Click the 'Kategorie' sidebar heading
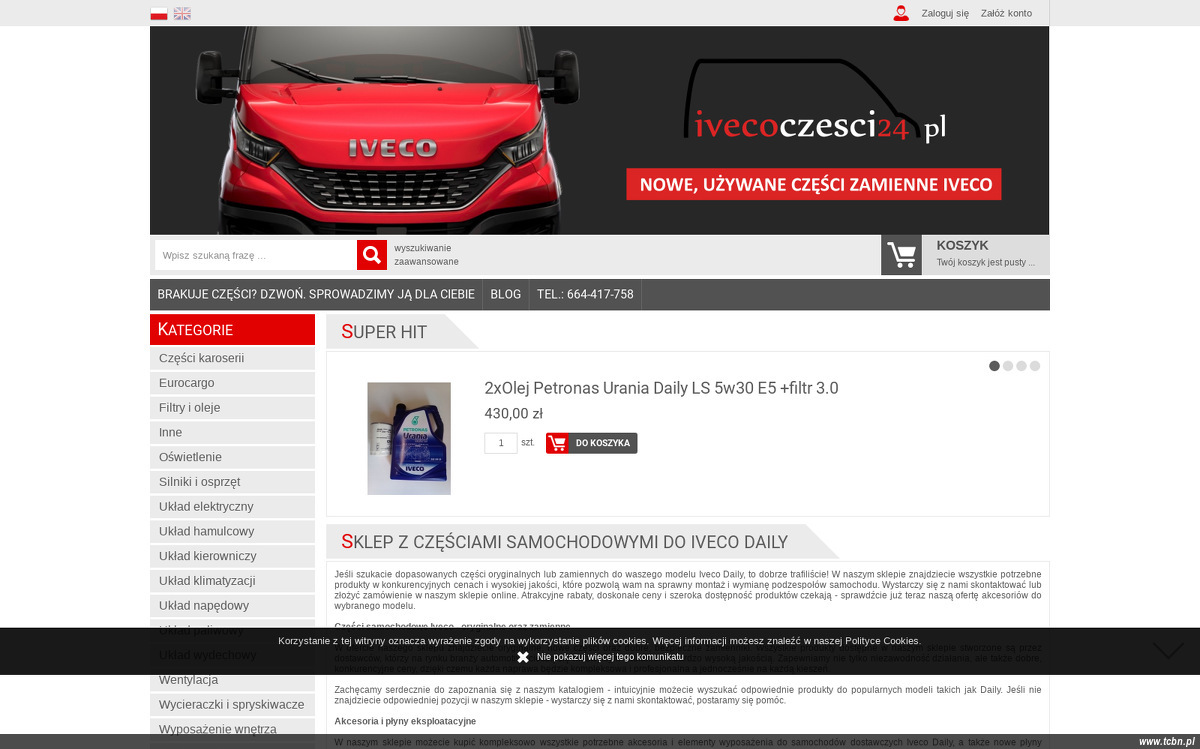This screenshot has width=1200, height=749. pyautogui.click(x=195, y=329)
